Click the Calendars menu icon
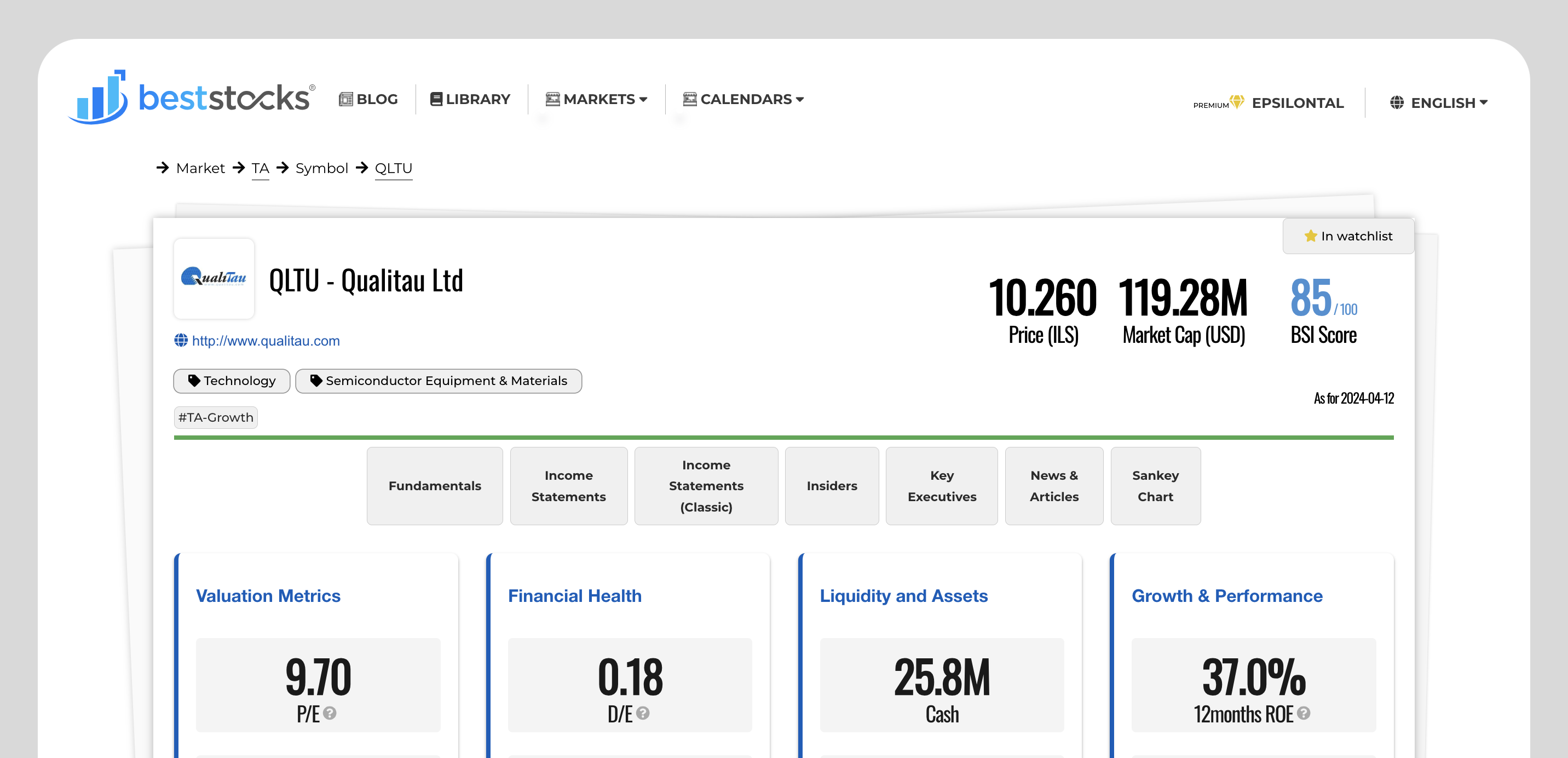The width and height of the screenshot is (1568, 758). click(x=689, y=99)
